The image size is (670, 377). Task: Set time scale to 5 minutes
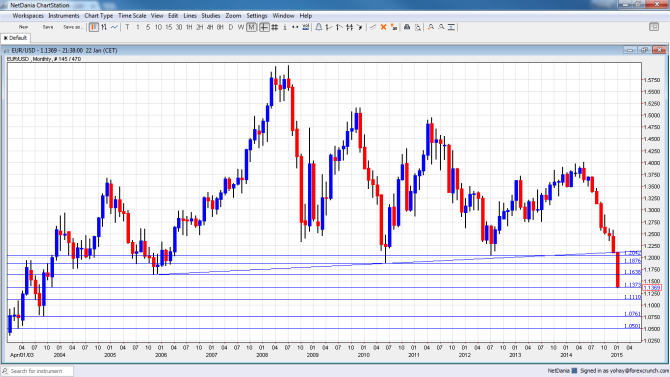click(148, 27)
